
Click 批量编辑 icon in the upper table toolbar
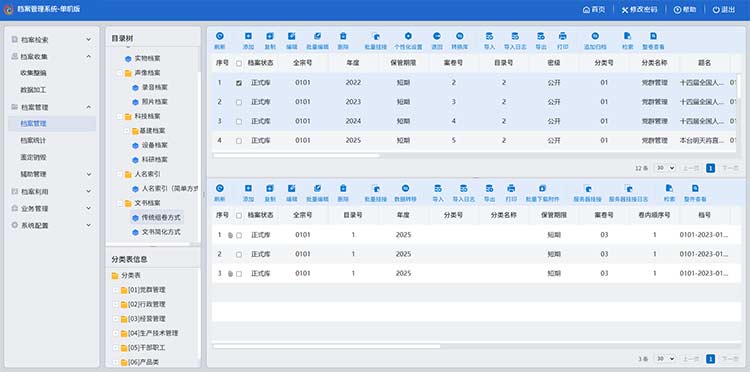point(318,36)
